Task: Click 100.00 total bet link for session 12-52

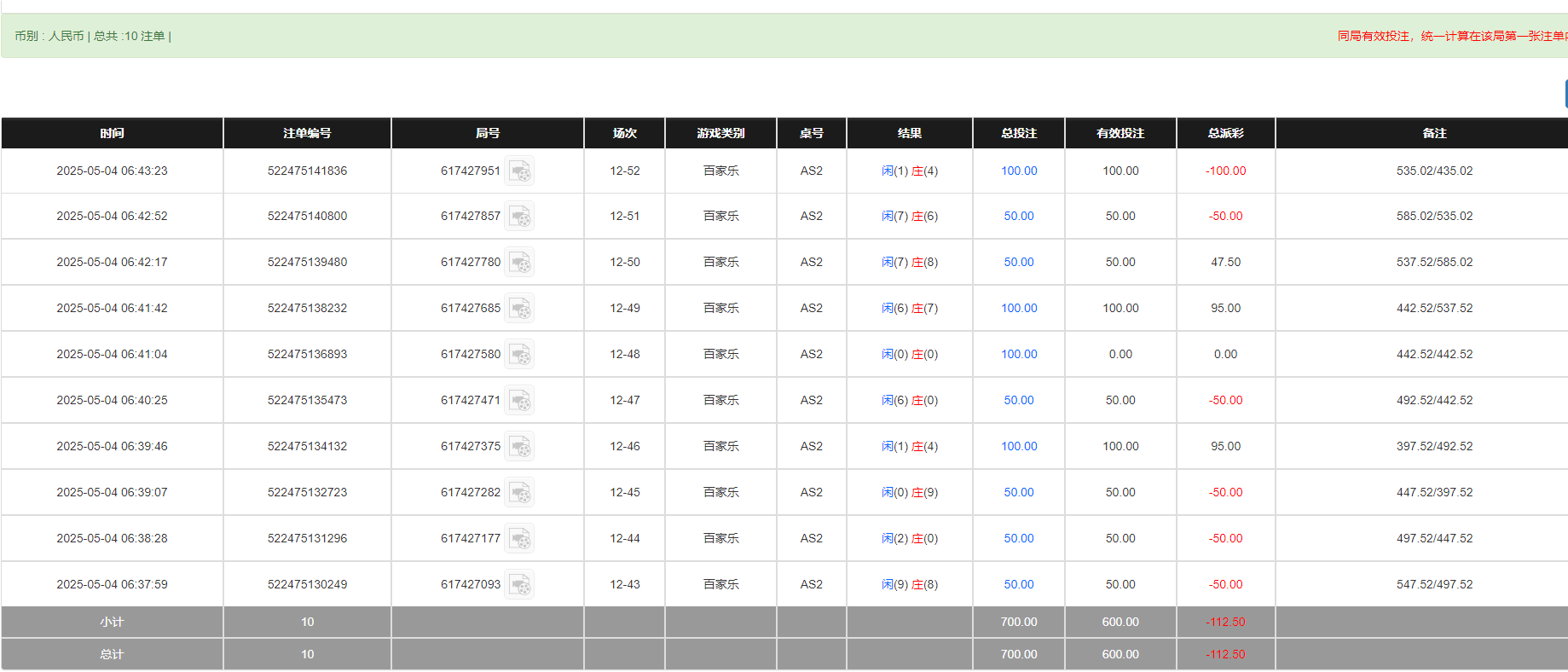Action: click(1018, 171)
